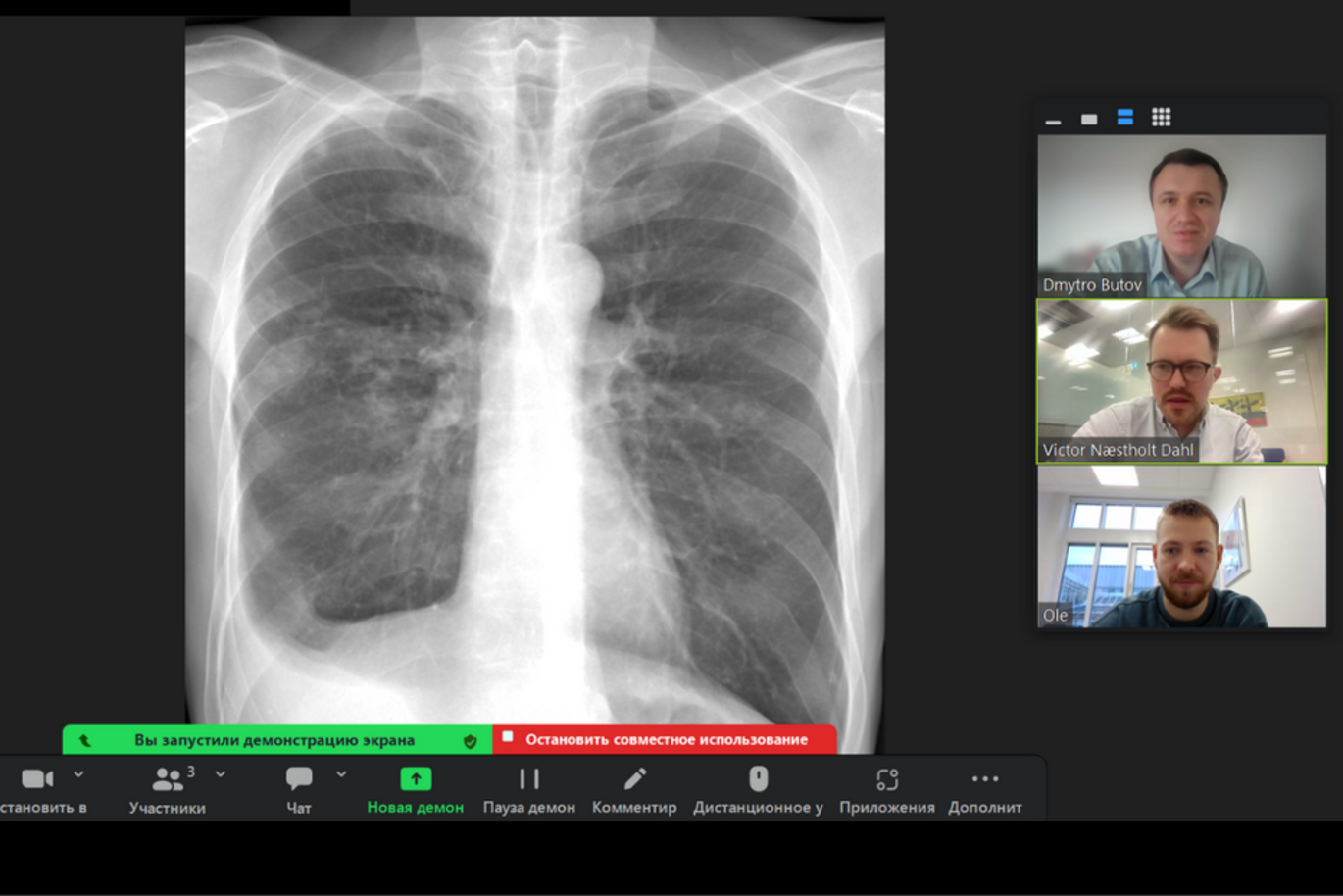Screen dimensions: 1343x896
Task: Click the Victor Næstholt Dahl name label
Action: 1119,450
